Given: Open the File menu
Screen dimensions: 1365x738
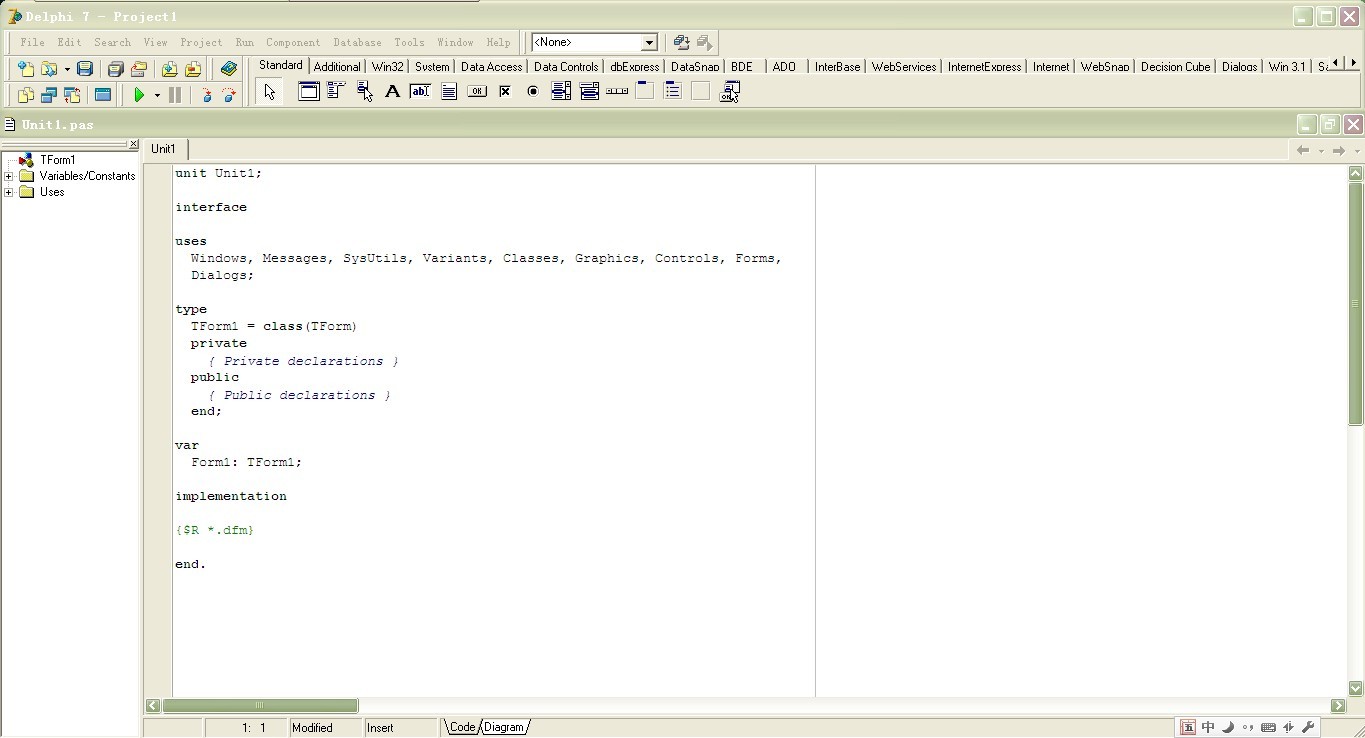Looking at the screenshot, I should point(32,42).
